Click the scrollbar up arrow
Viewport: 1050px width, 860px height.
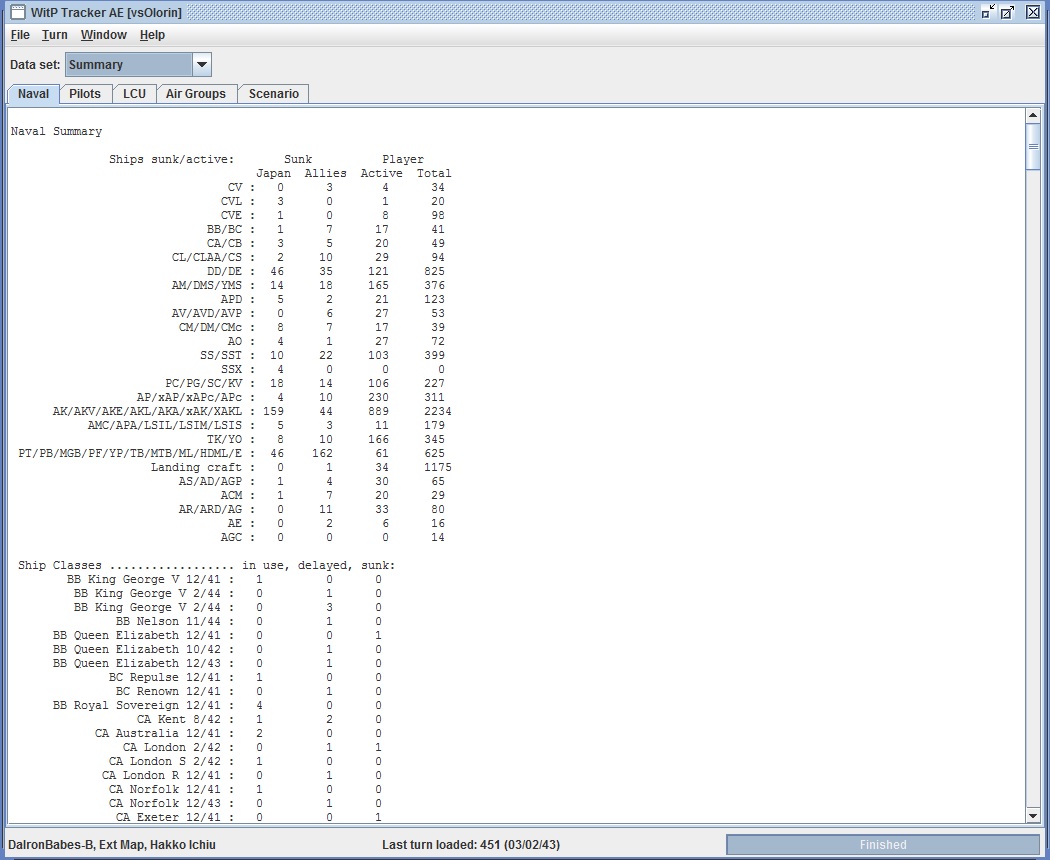click(1033, 116)
